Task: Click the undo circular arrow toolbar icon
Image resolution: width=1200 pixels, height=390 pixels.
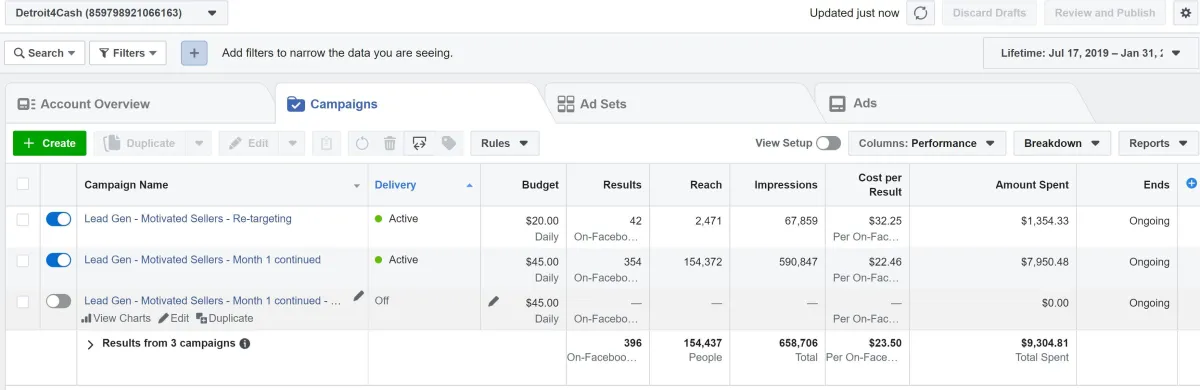Action: (362, 143)
